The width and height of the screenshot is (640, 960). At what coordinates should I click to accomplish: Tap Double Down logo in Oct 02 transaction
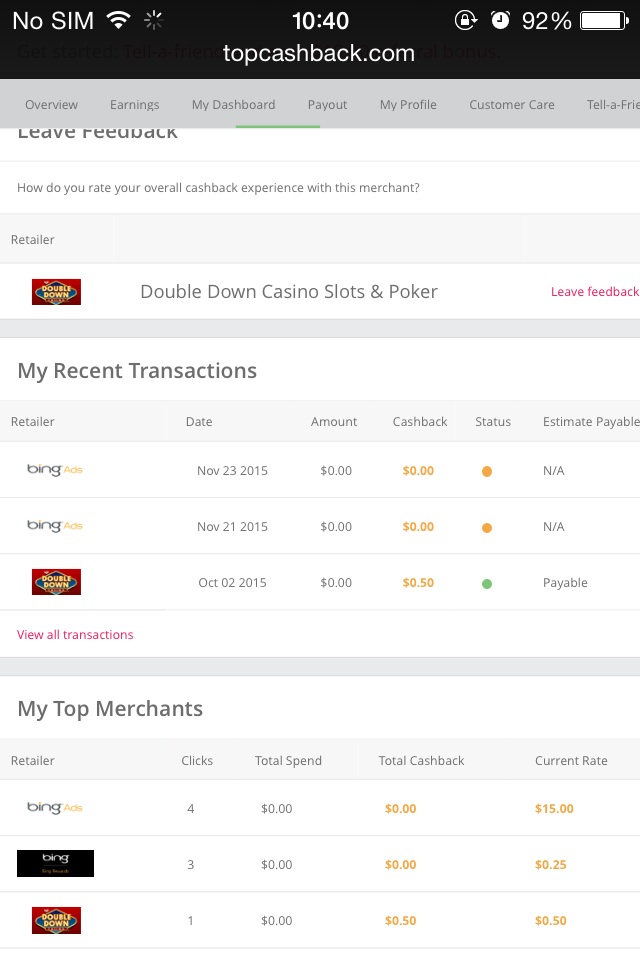[56, 582]
